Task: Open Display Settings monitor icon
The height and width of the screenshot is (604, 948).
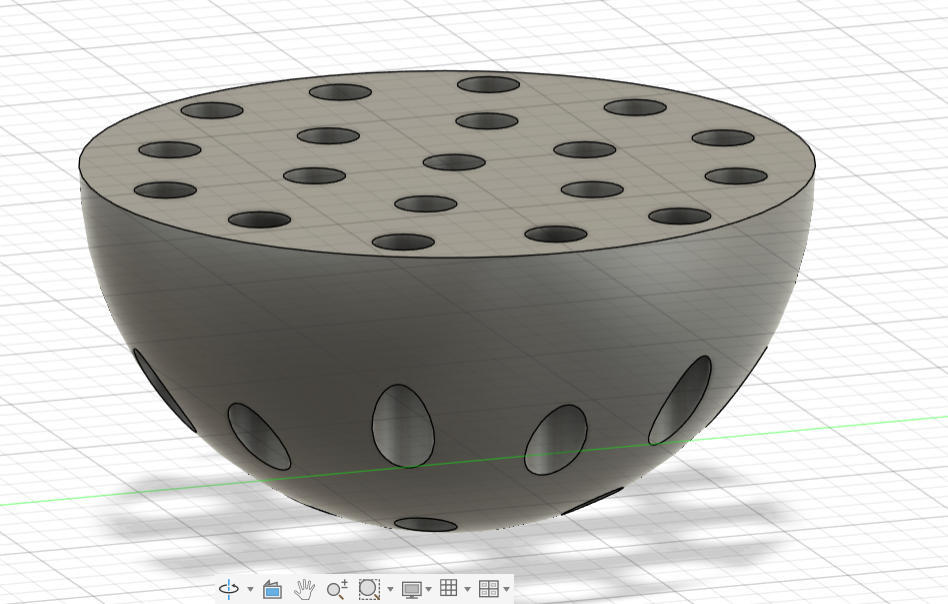Action: click(x=411, y=589)
